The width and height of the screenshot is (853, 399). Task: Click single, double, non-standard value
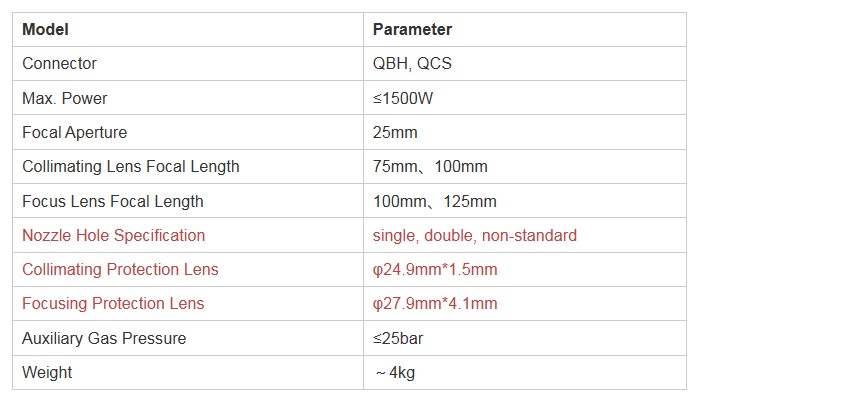[474, 236]
